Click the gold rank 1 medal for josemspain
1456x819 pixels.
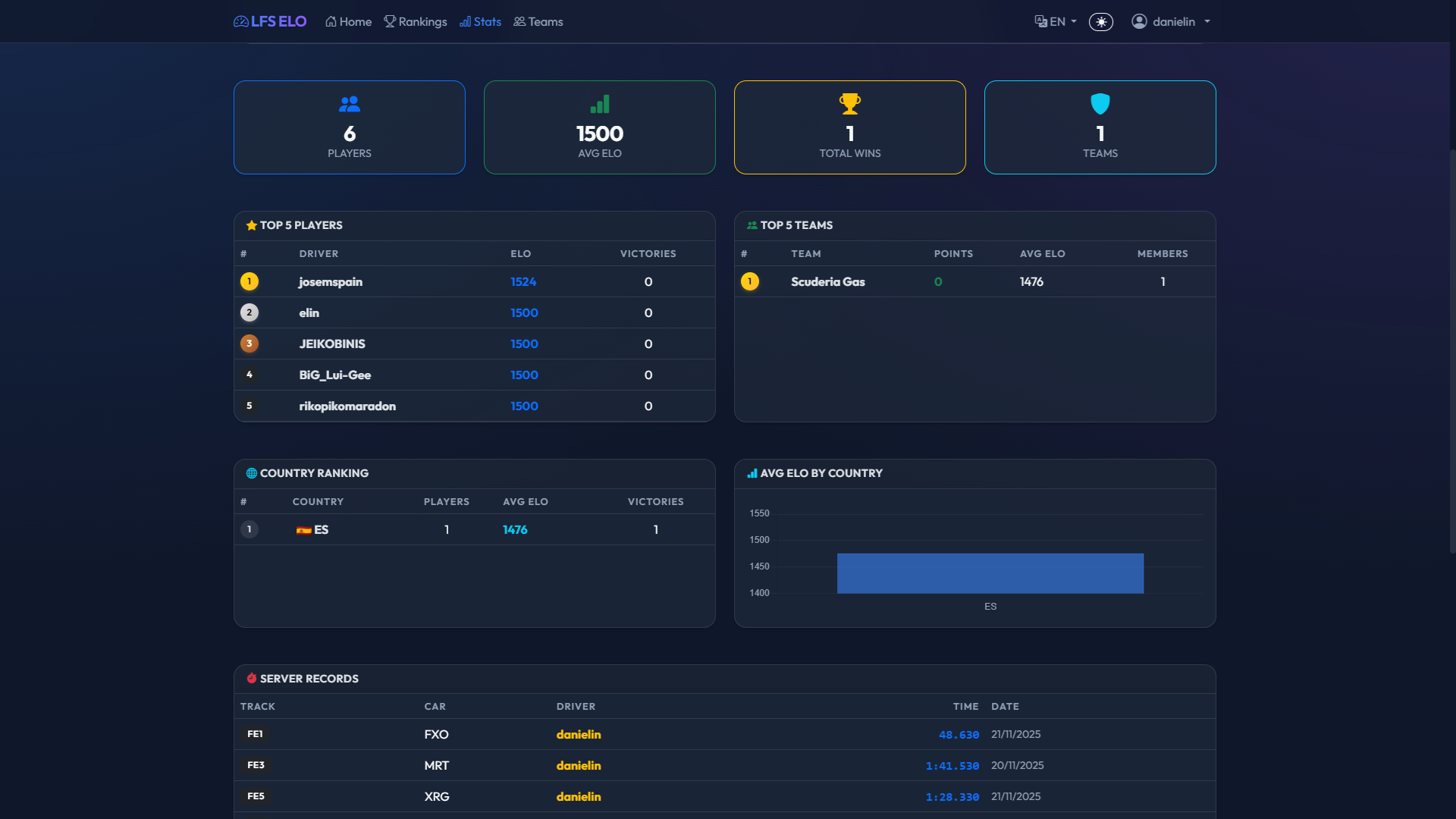tap(249, 281)
